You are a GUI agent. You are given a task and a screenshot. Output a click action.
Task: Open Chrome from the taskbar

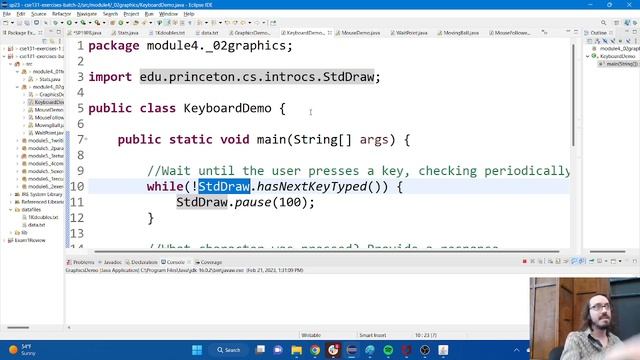[x=315, y=350]
